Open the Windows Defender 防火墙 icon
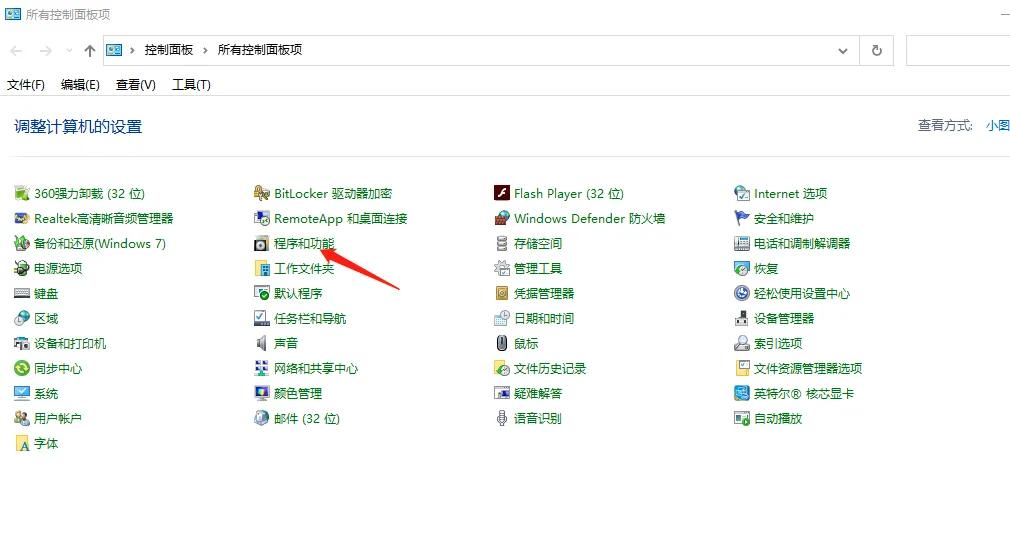This screenshot has height=542, width=1010. click(502, 218)
